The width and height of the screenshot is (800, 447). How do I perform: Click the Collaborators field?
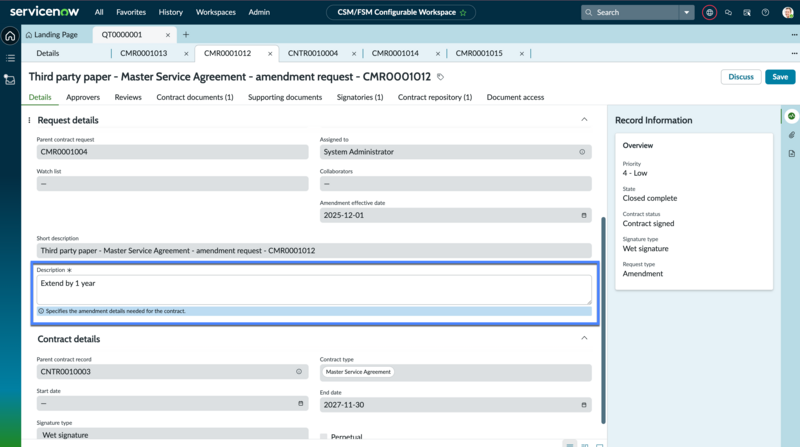point(456,184)
